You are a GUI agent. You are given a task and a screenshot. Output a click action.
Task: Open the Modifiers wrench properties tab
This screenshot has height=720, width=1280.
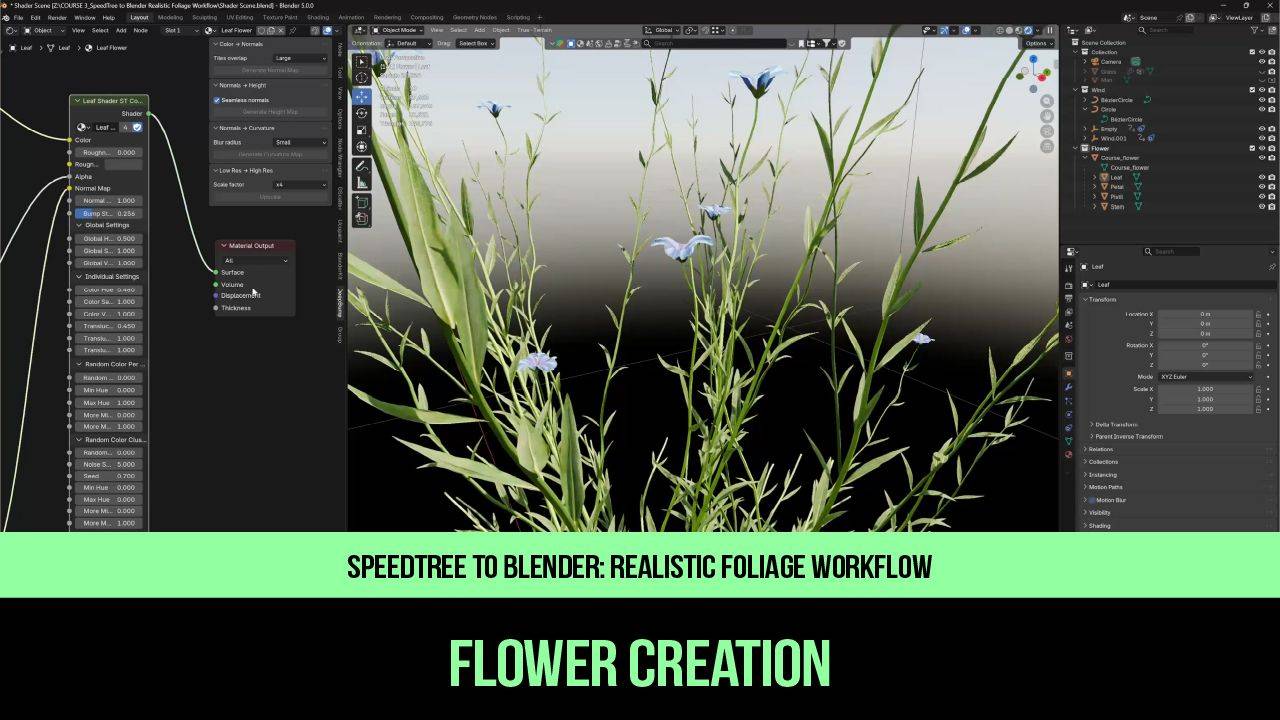coord(1069,387)
